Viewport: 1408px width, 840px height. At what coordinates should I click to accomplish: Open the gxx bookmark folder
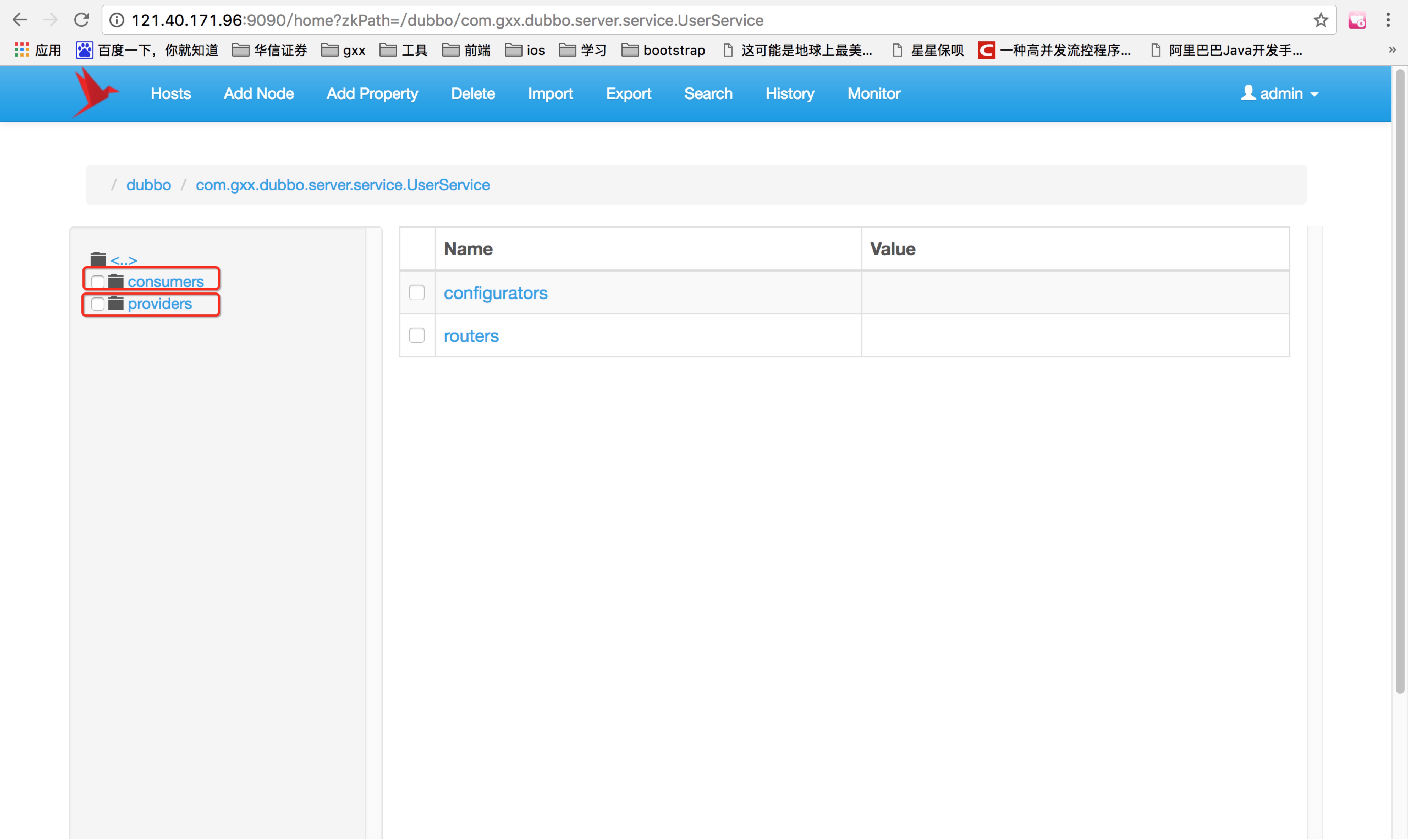[343, 50]
